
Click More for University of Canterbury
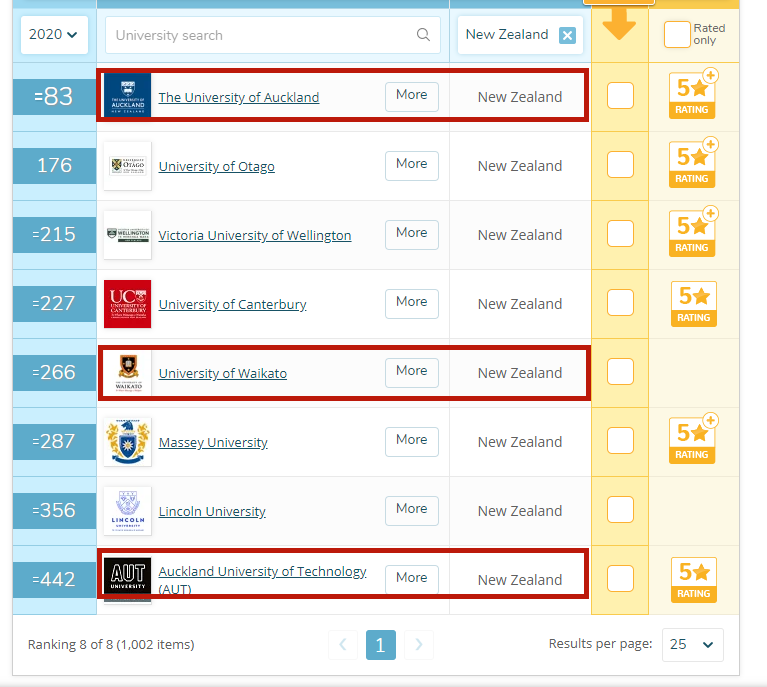pyautogui.click(x=412, y=303)
